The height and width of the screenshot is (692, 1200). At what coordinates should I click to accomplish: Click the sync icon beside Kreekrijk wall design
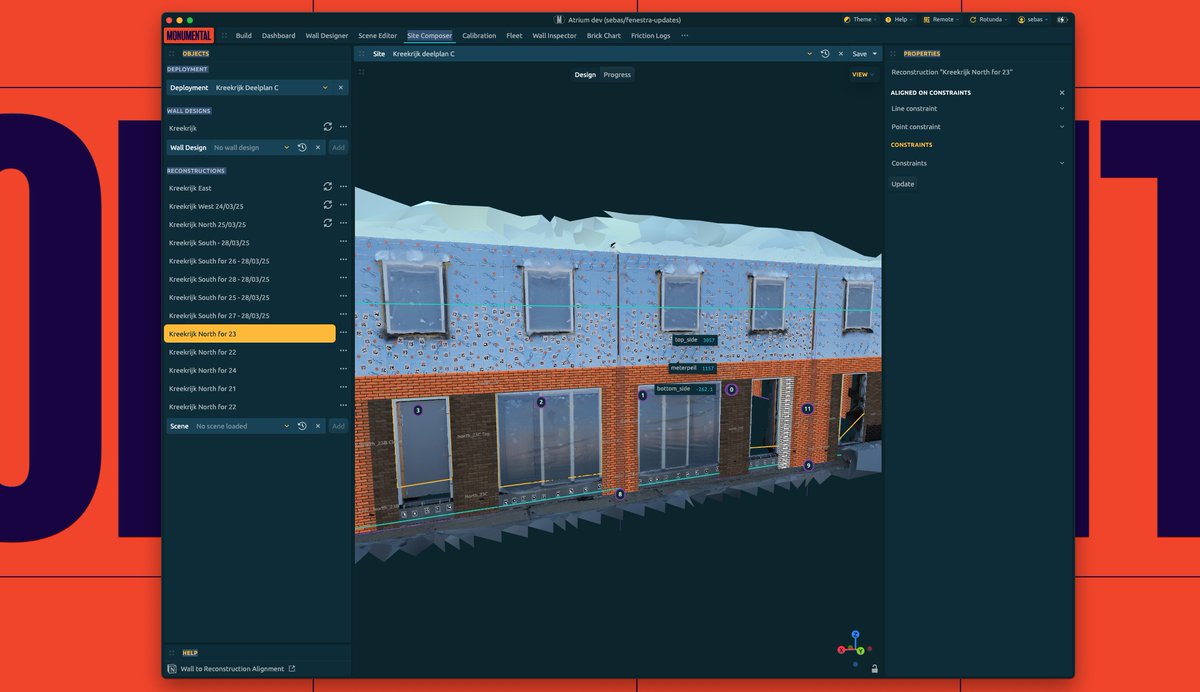click(328, 127)
